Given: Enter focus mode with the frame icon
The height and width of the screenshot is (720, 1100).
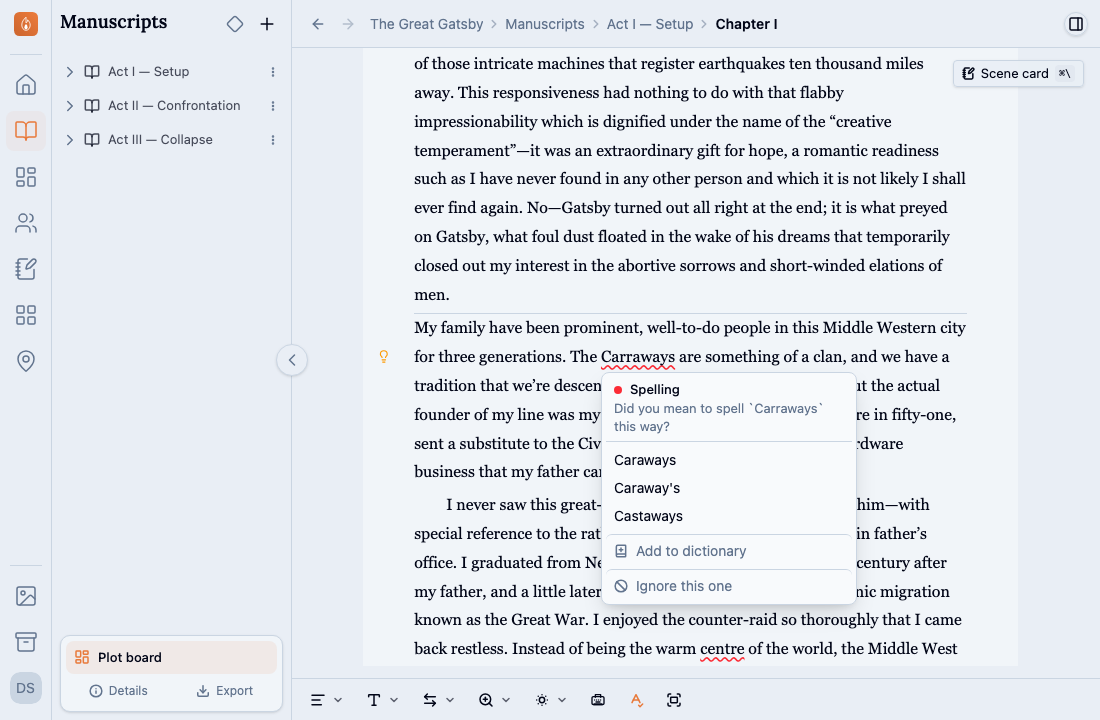Looking at the screenshot, I should click(673, 700).
